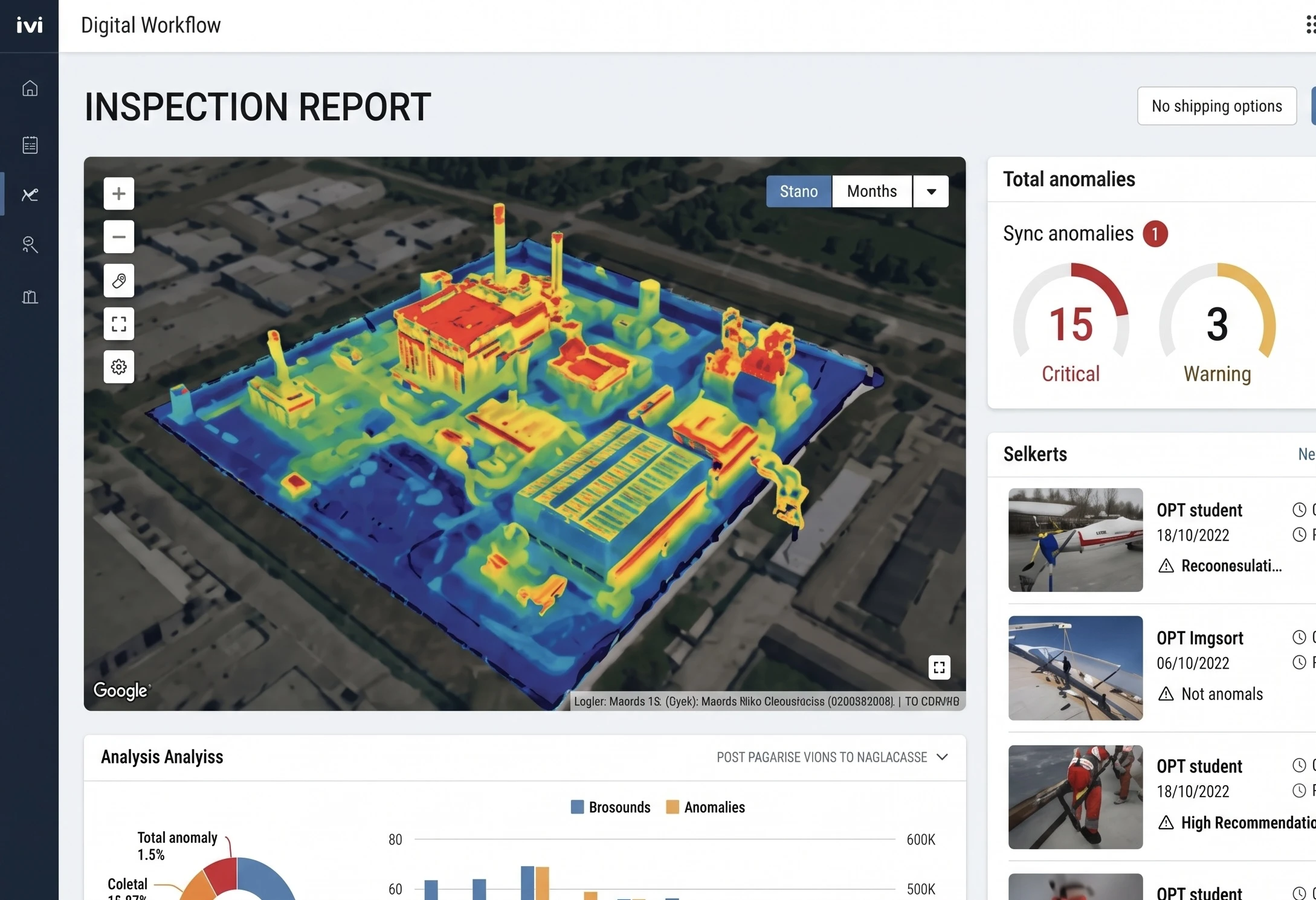Expand the Post Pagarise Vions dropdown
1316x900 pixels.
833,757
